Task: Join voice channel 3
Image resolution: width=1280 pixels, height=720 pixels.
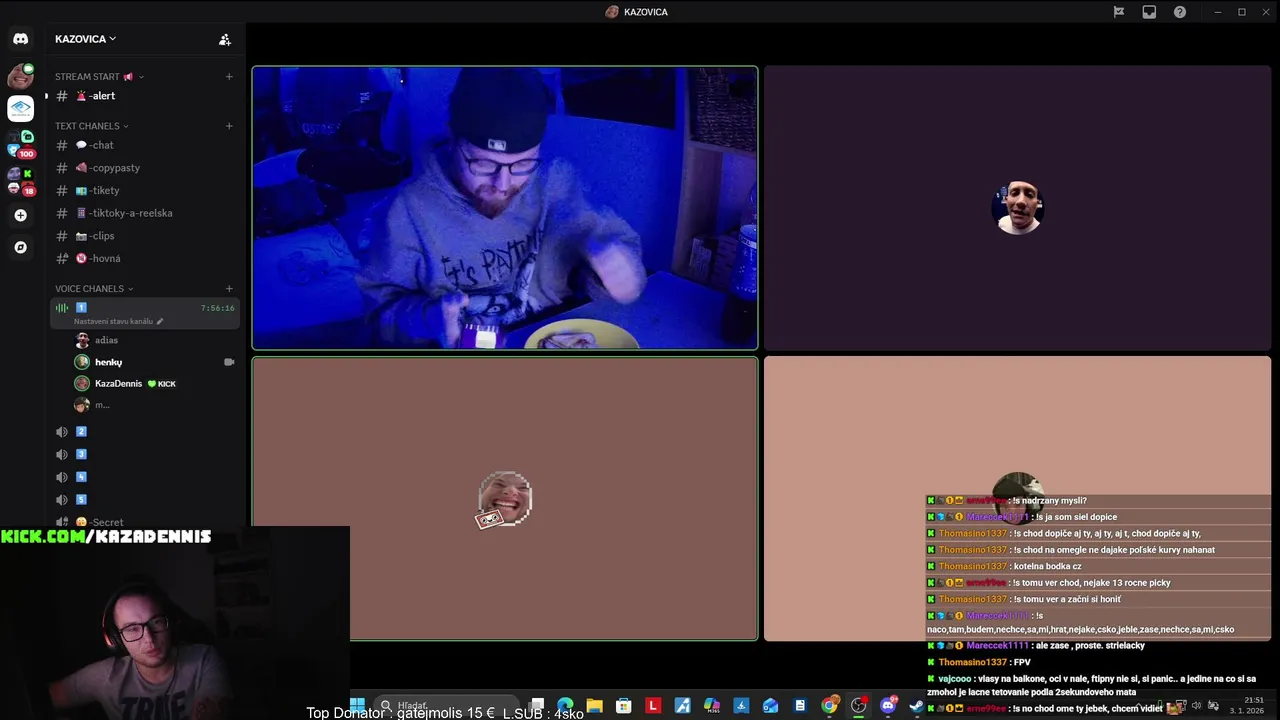Action: point(145,454)
